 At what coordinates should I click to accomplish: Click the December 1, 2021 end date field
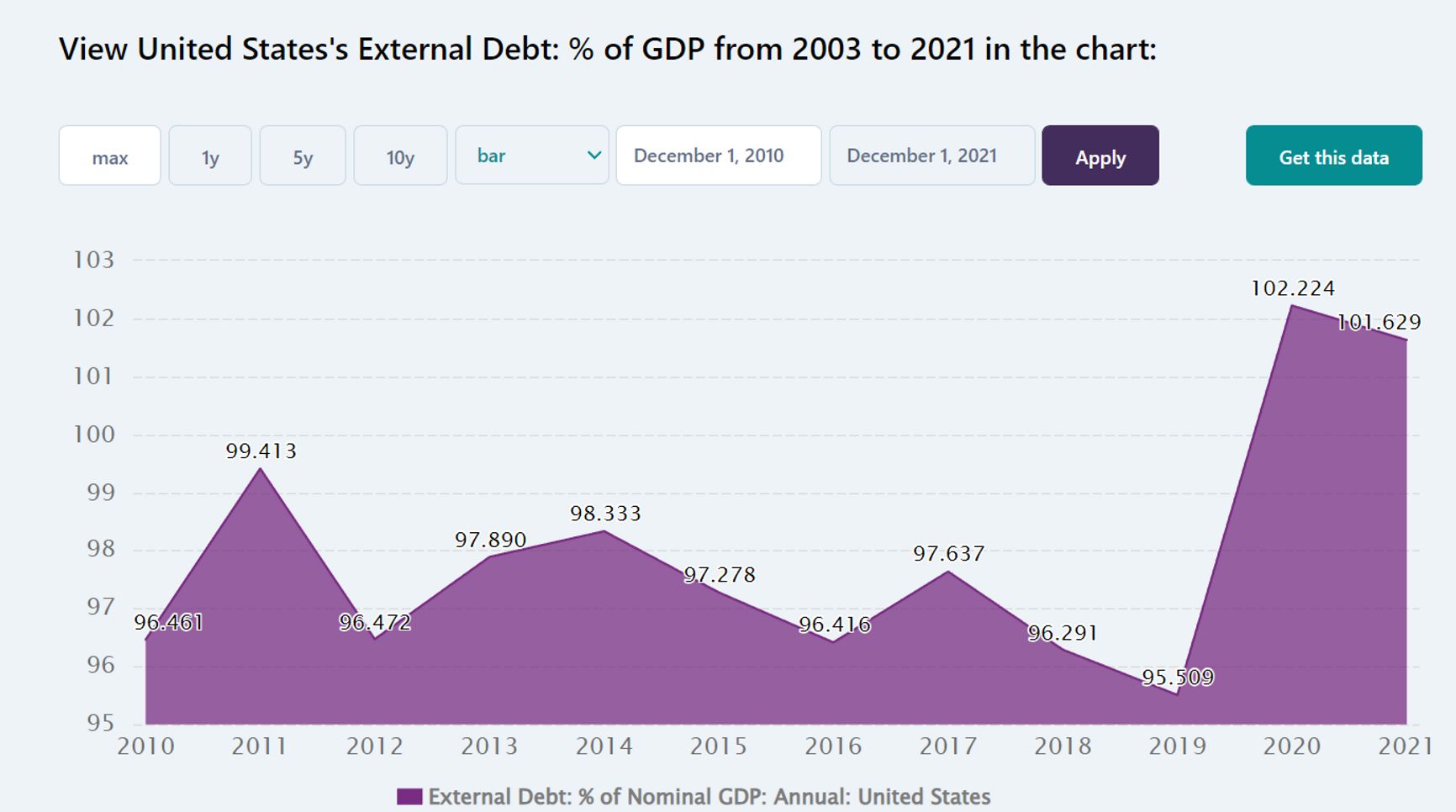tap(931, 156)
